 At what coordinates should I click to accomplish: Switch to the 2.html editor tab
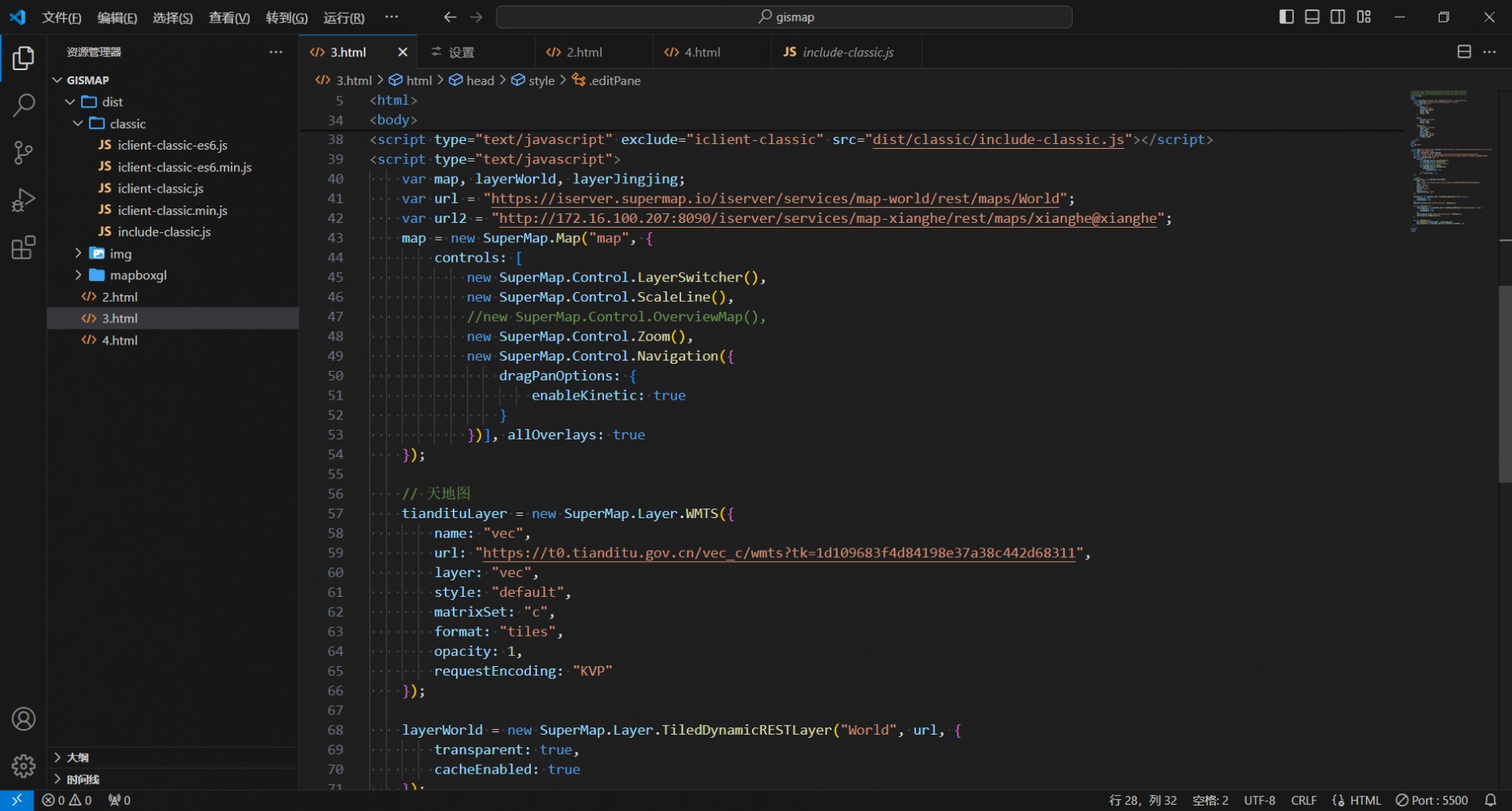click(x=594, y=52)
